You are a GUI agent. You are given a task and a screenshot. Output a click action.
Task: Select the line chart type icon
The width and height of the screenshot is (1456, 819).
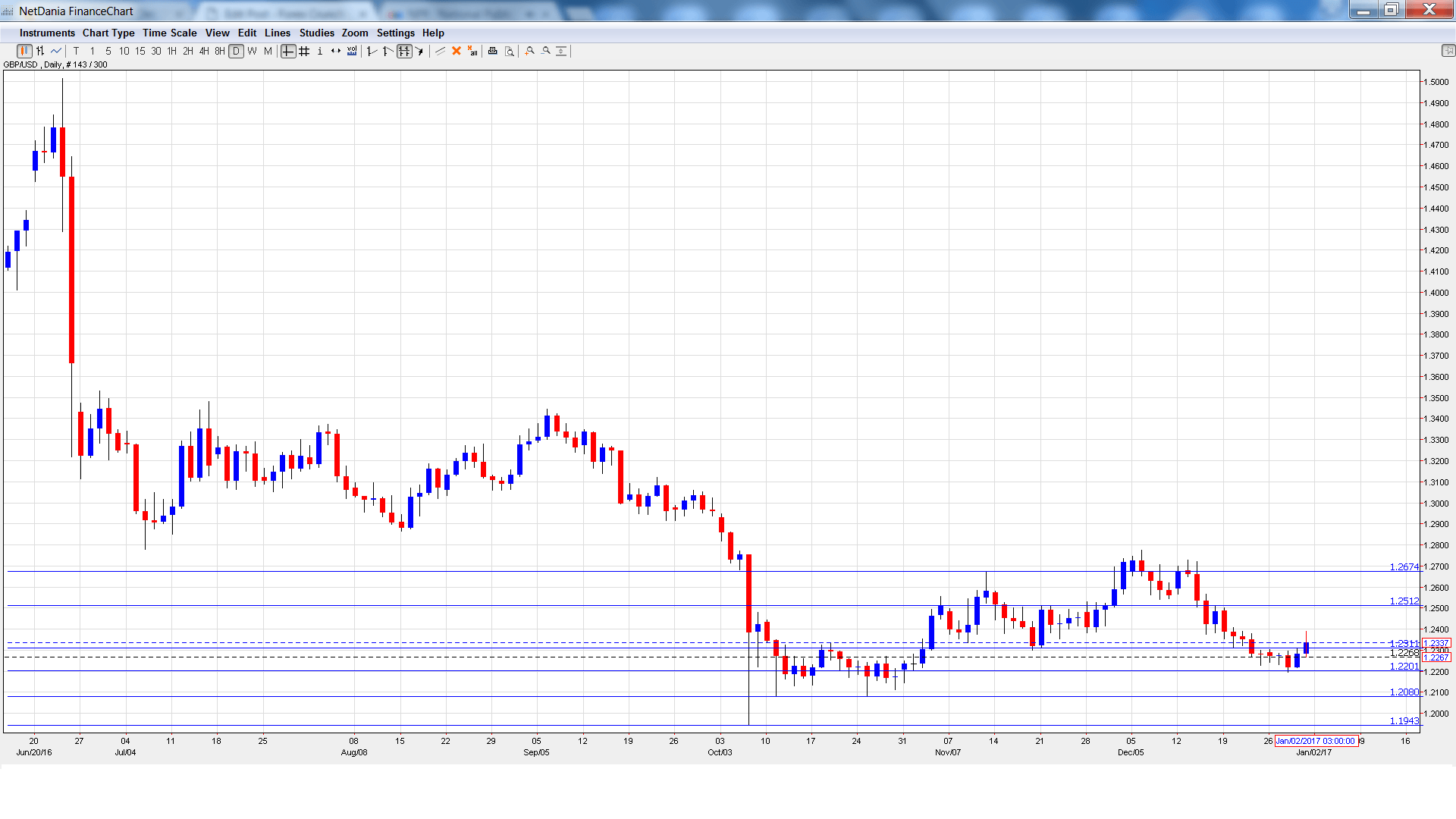click(x=56, y=52)
